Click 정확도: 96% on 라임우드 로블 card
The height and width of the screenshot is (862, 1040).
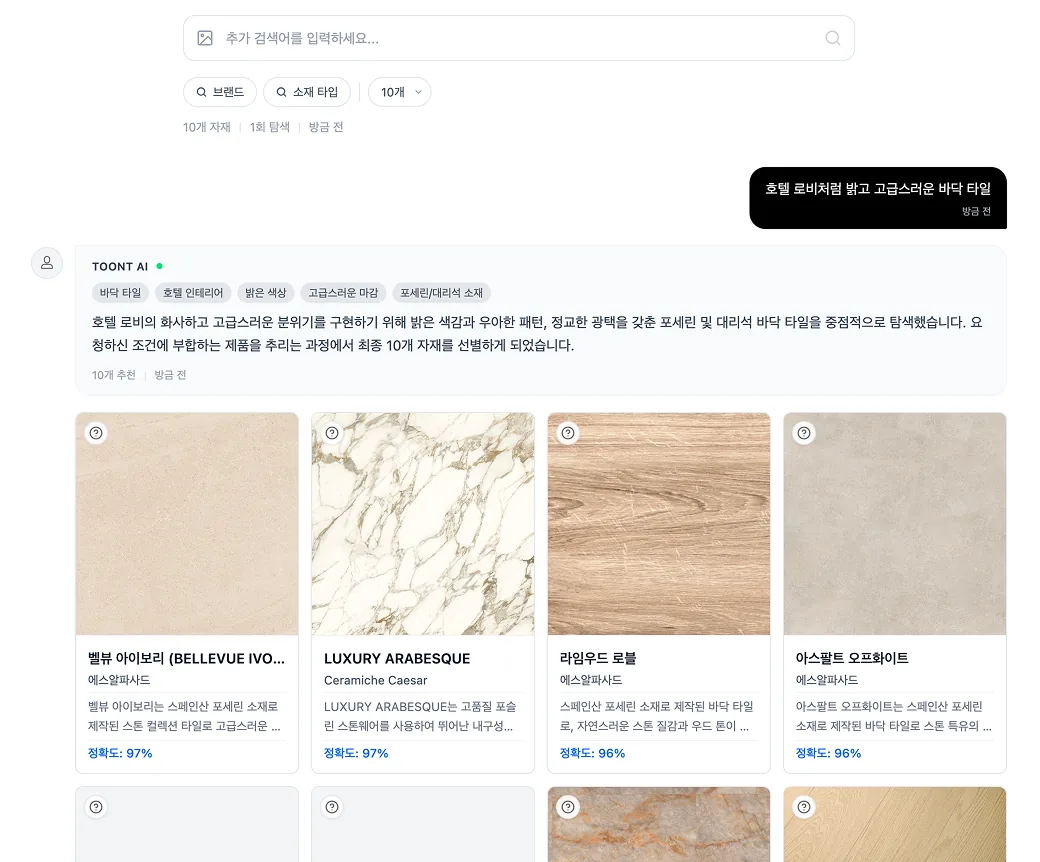(x=592, y=753)
